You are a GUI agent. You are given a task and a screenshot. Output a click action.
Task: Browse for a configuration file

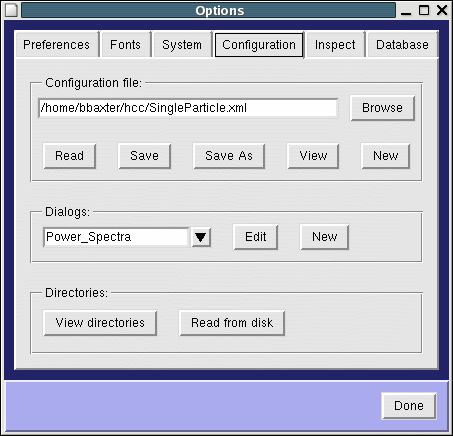(x=382, y=108)
